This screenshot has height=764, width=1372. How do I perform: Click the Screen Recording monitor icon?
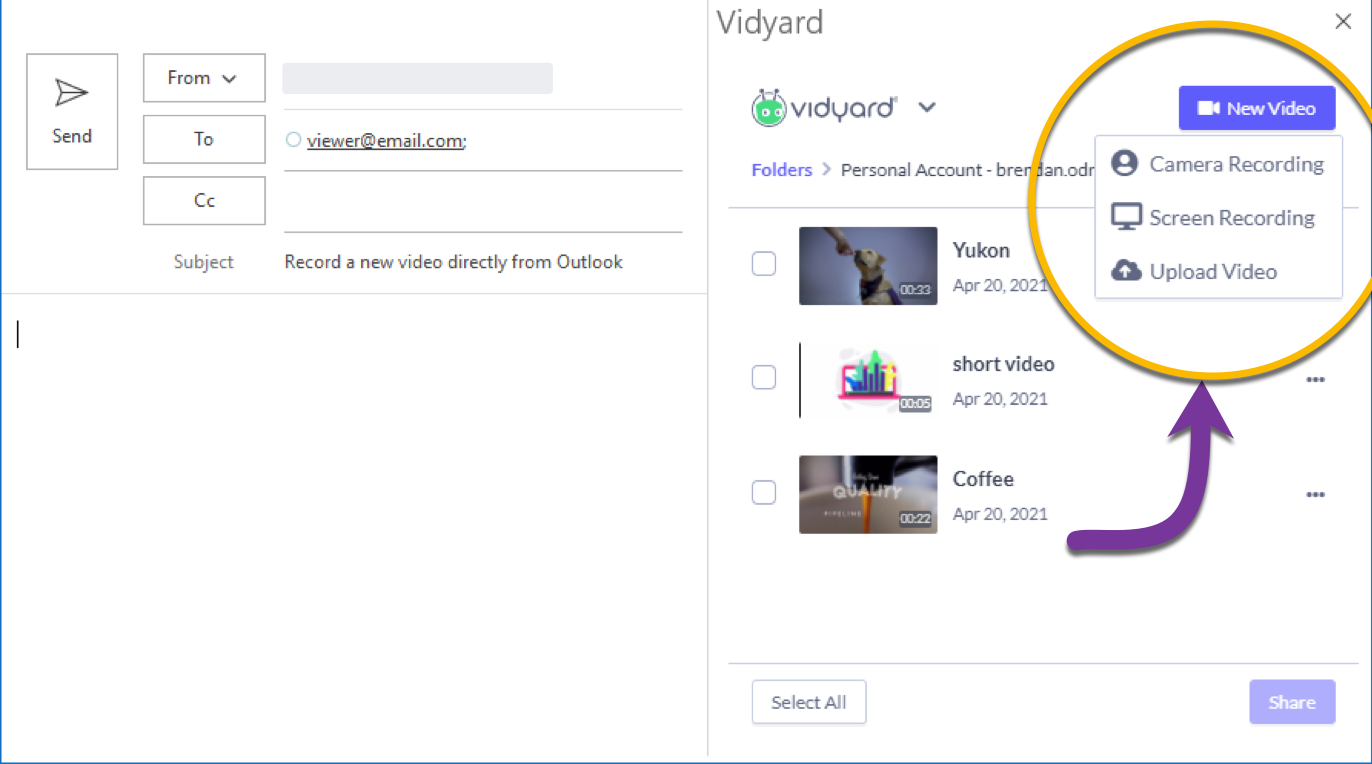click(x=1126, y=217)
